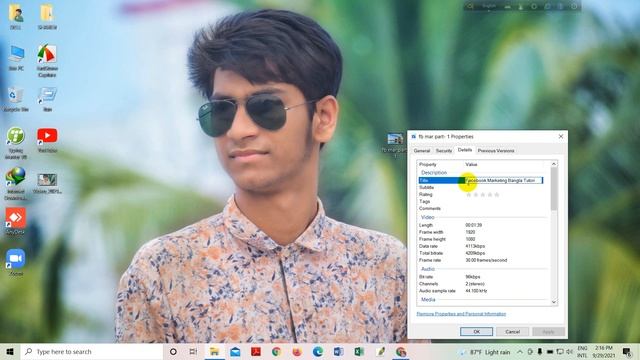Set the Rating to one star
Screen dimensions: 640x360
[x=469, y=195]
